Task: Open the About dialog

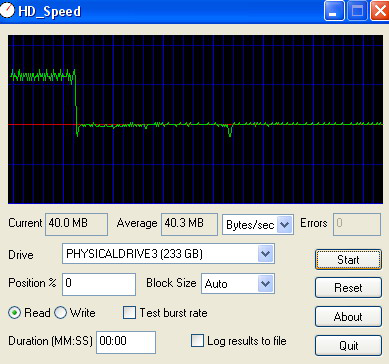Action: 348,317
